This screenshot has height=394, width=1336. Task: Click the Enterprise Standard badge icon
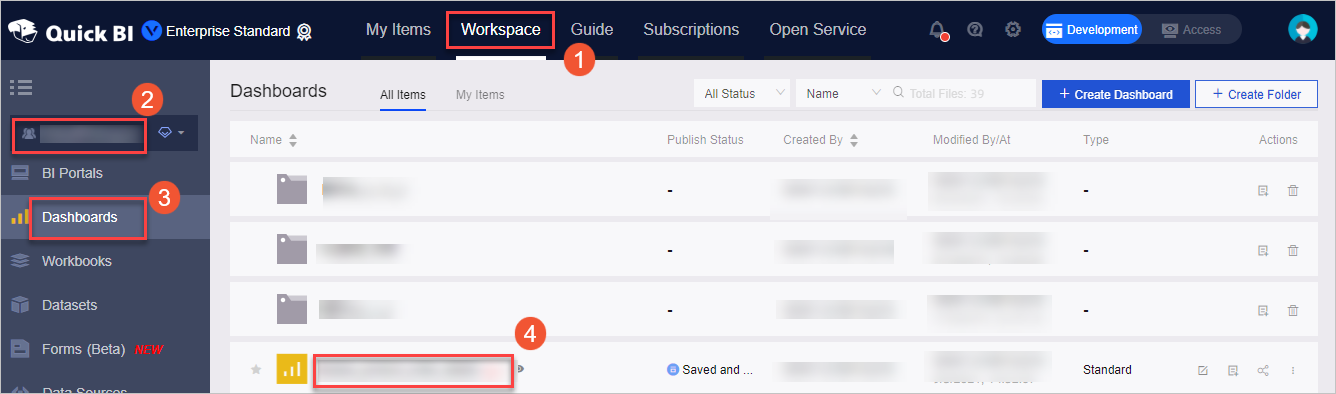(x=304, y=31)
